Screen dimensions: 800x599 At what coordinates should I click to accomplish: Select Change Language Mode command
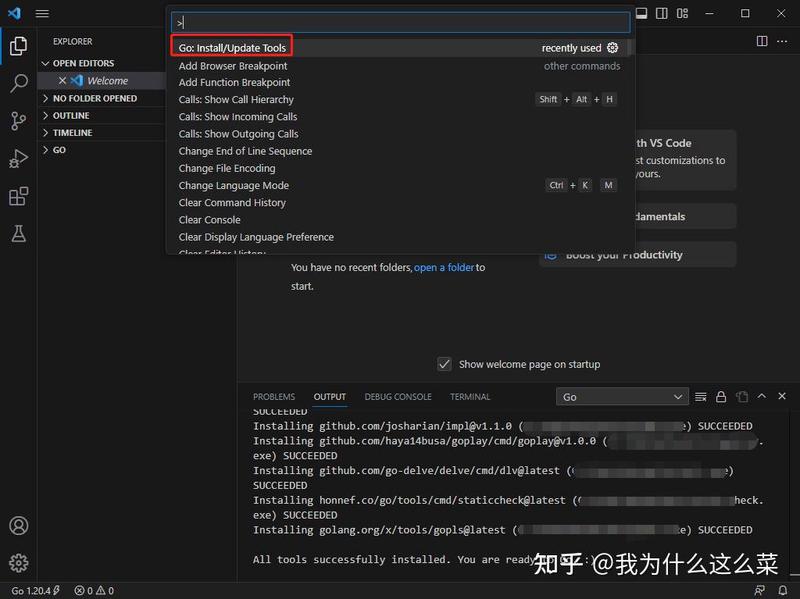click(401, 185)
